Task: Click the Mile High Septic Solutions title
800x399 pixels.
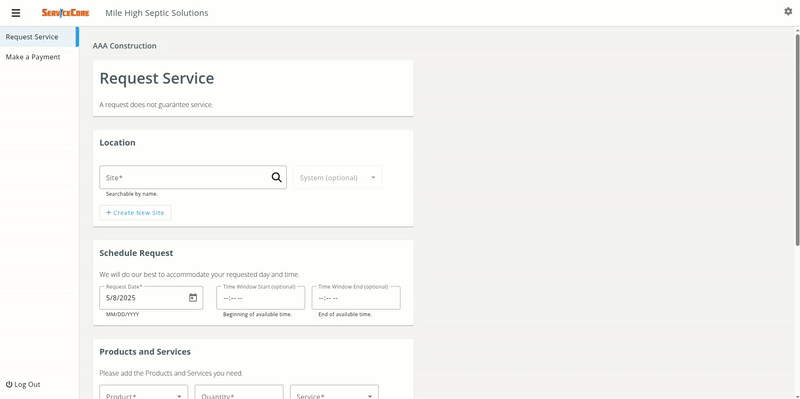Action: 157,13
